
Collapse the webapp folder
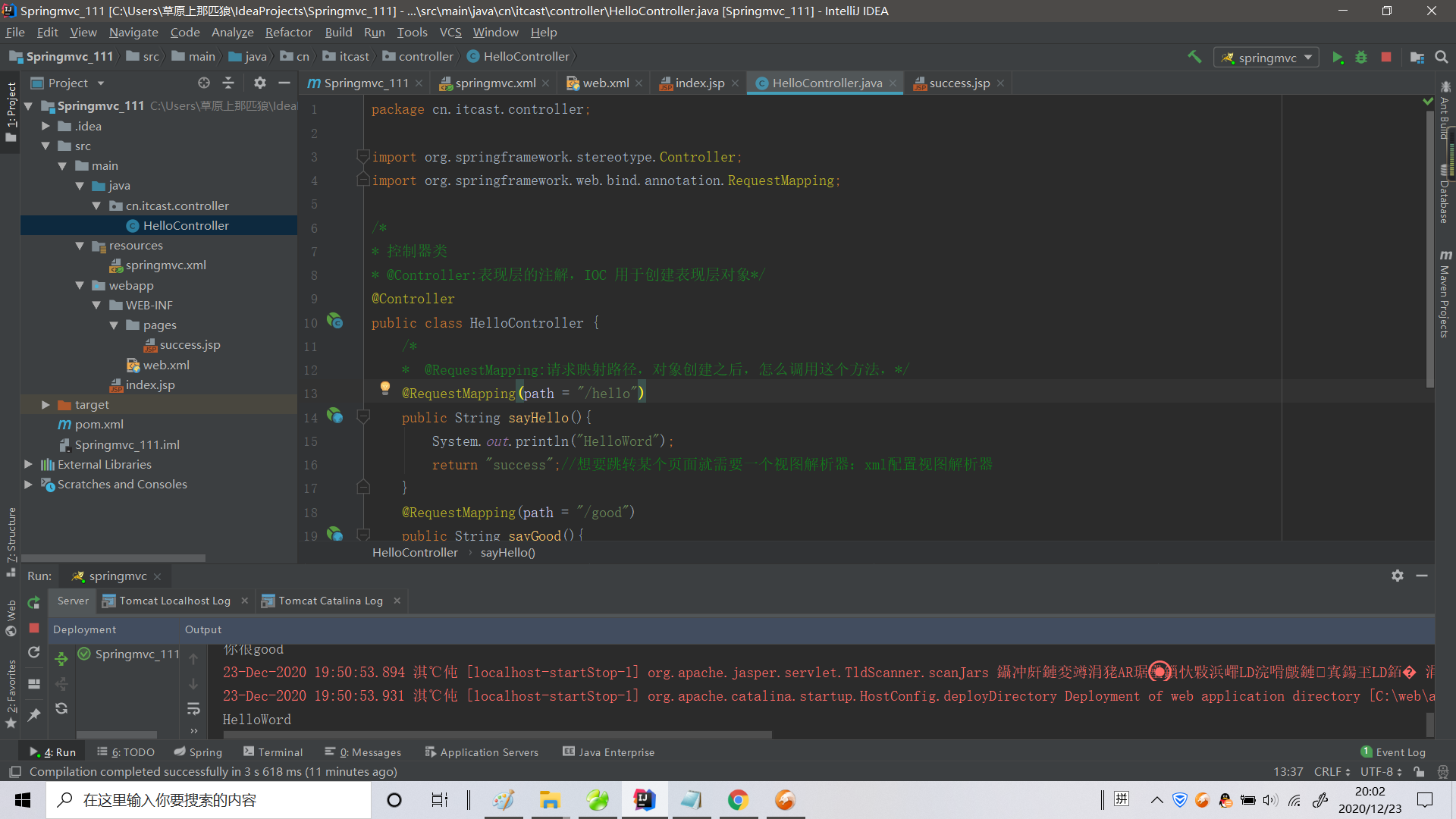click(80, 285)
